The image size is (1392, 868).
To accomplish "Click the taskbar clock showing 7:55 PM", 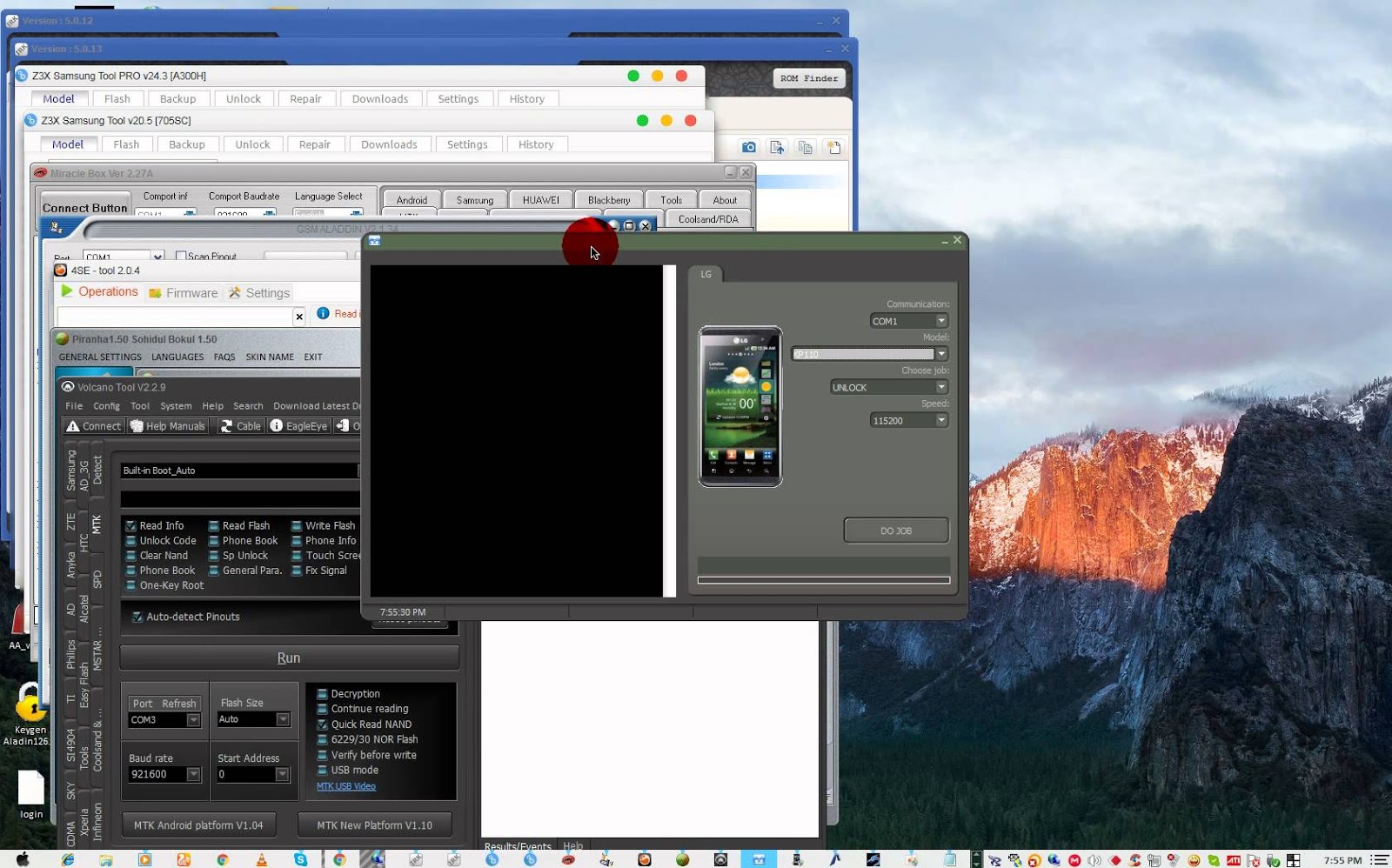I will coord(1343,860).
